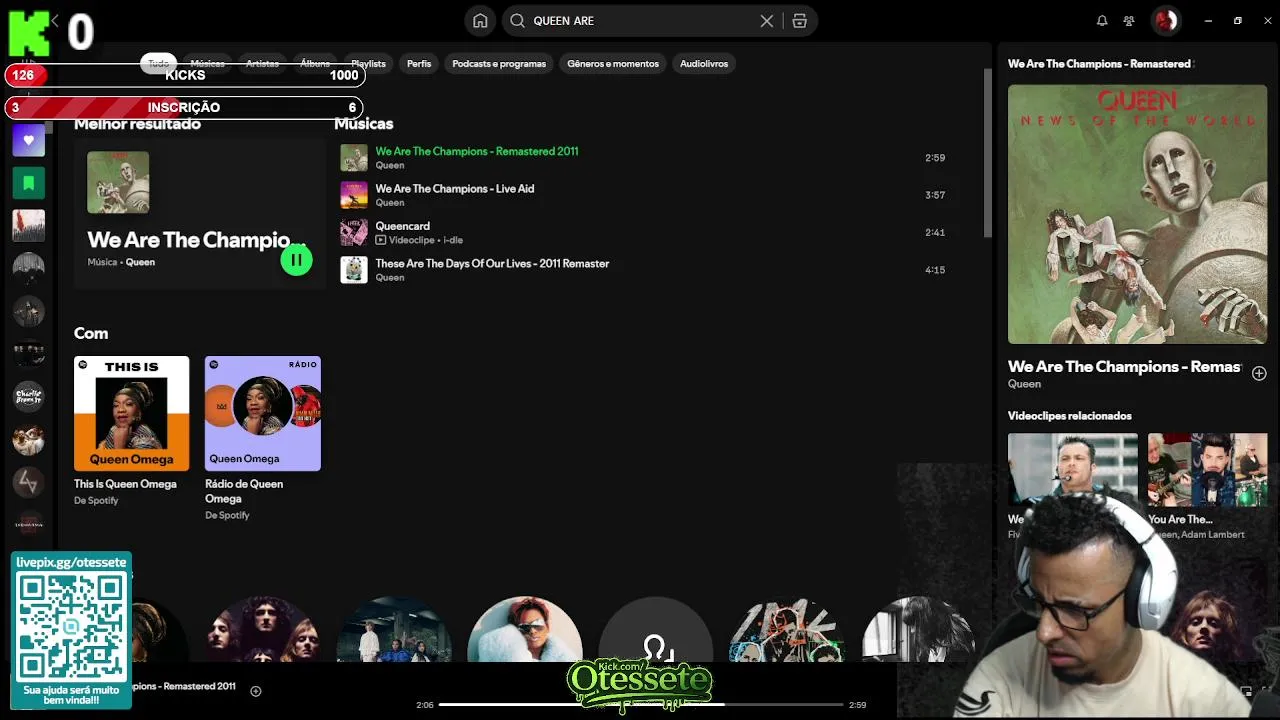The height and width of the screenshot is (720, 1280).
Task: Select the Artistas filter tab
Action: coord(262,63)
